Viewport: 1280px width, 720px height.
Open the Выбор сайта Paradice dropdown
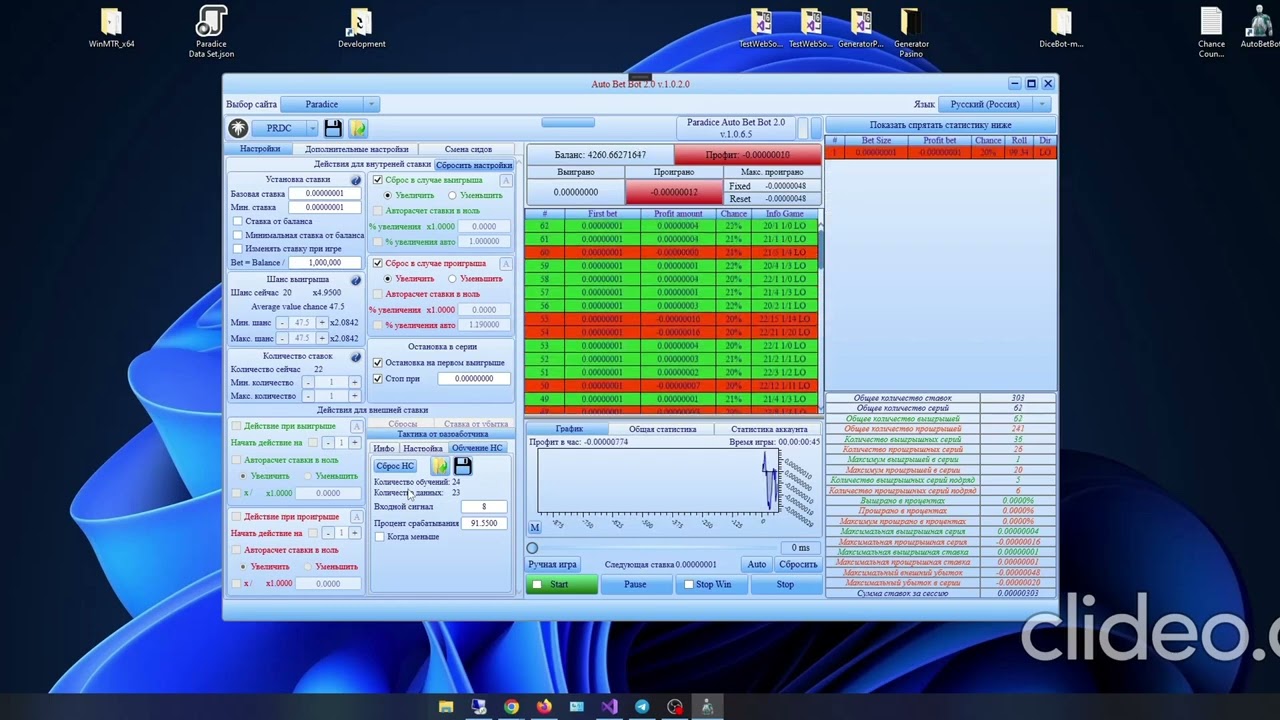click(329, 104)
